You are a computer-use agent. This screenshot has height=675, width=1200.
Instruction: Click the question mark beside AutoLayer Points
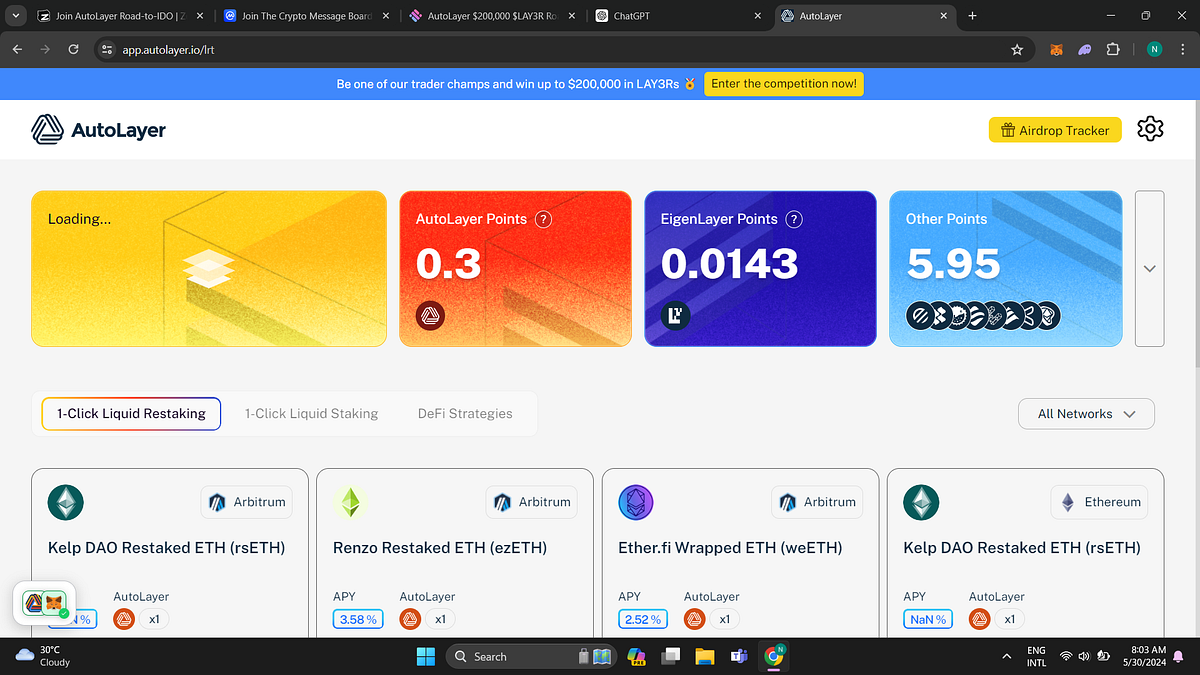543,219
